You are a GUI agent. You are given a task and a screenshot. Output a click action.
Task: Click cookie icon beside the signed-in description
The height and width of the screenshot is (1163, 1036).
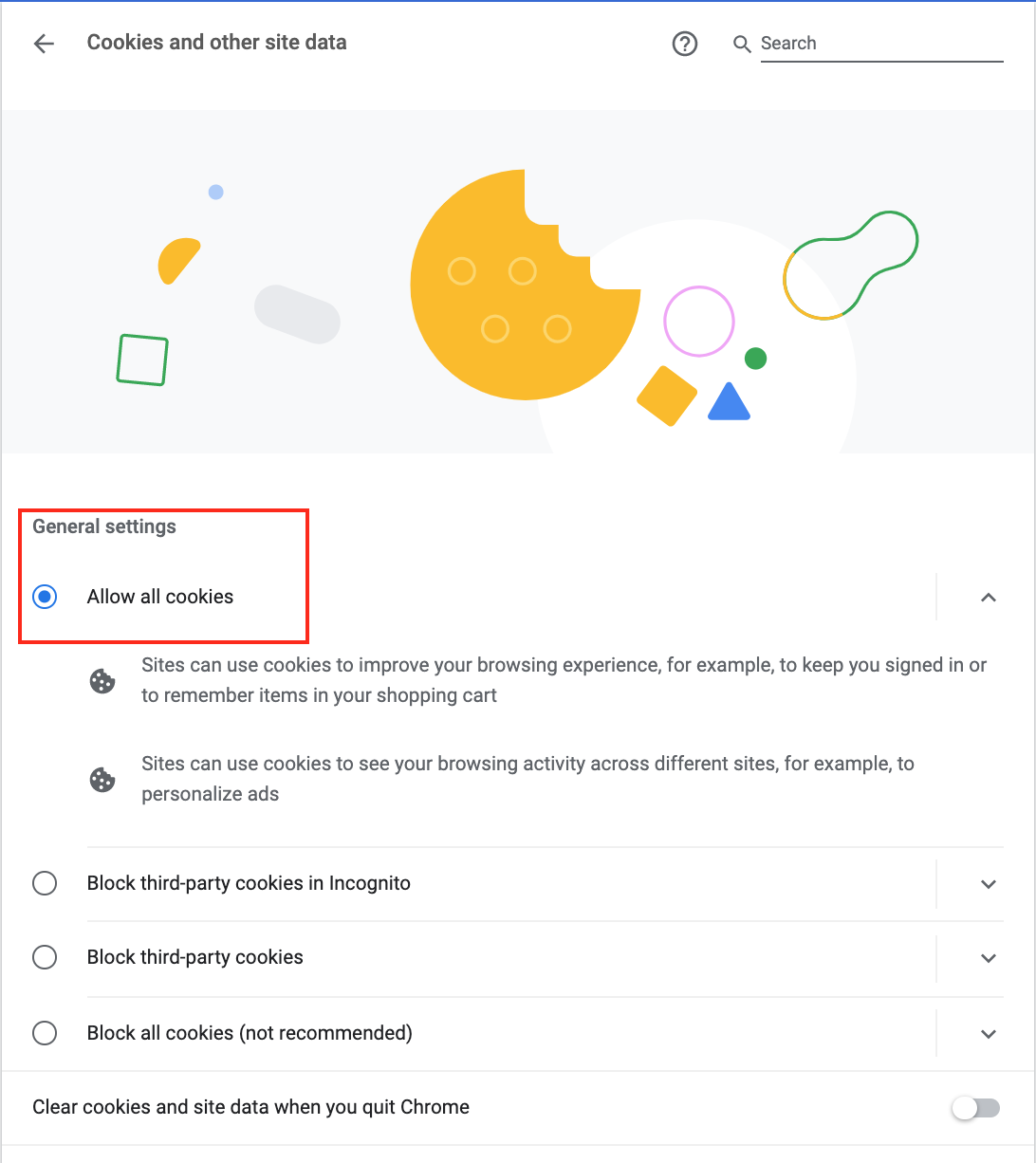point(102,680)
